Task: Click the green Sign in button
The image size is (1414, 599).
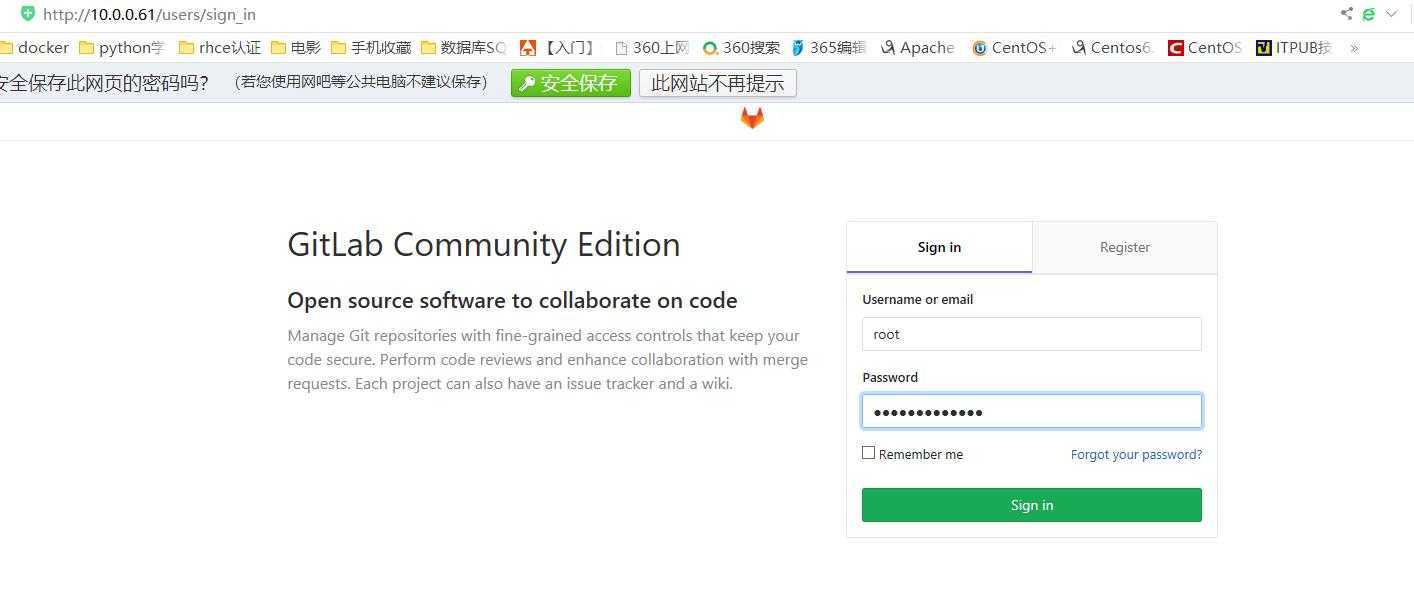Action: pos(1032,505)
